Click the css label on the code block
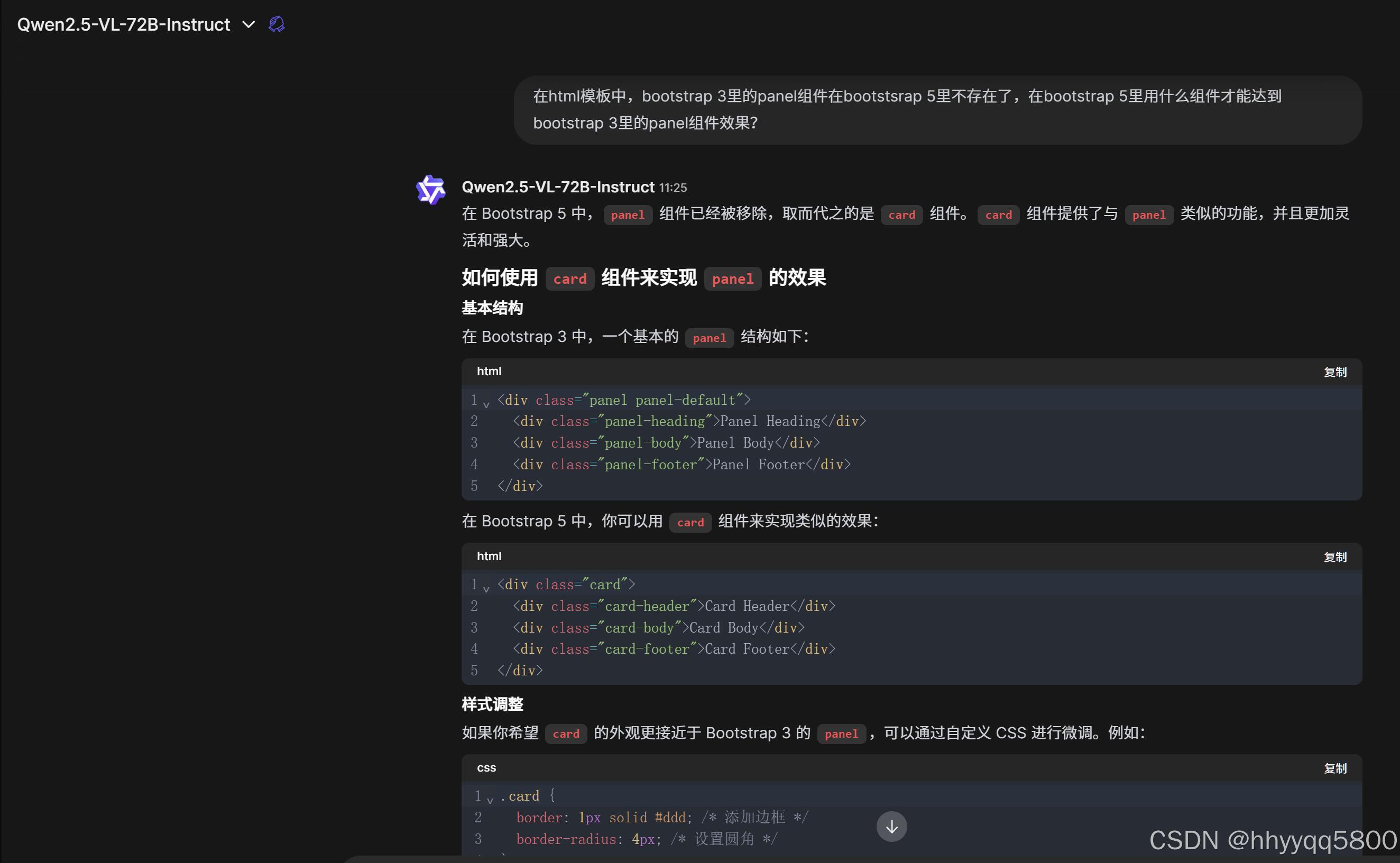This screenshot has width=1400, height=863. [x=486, y=768]
